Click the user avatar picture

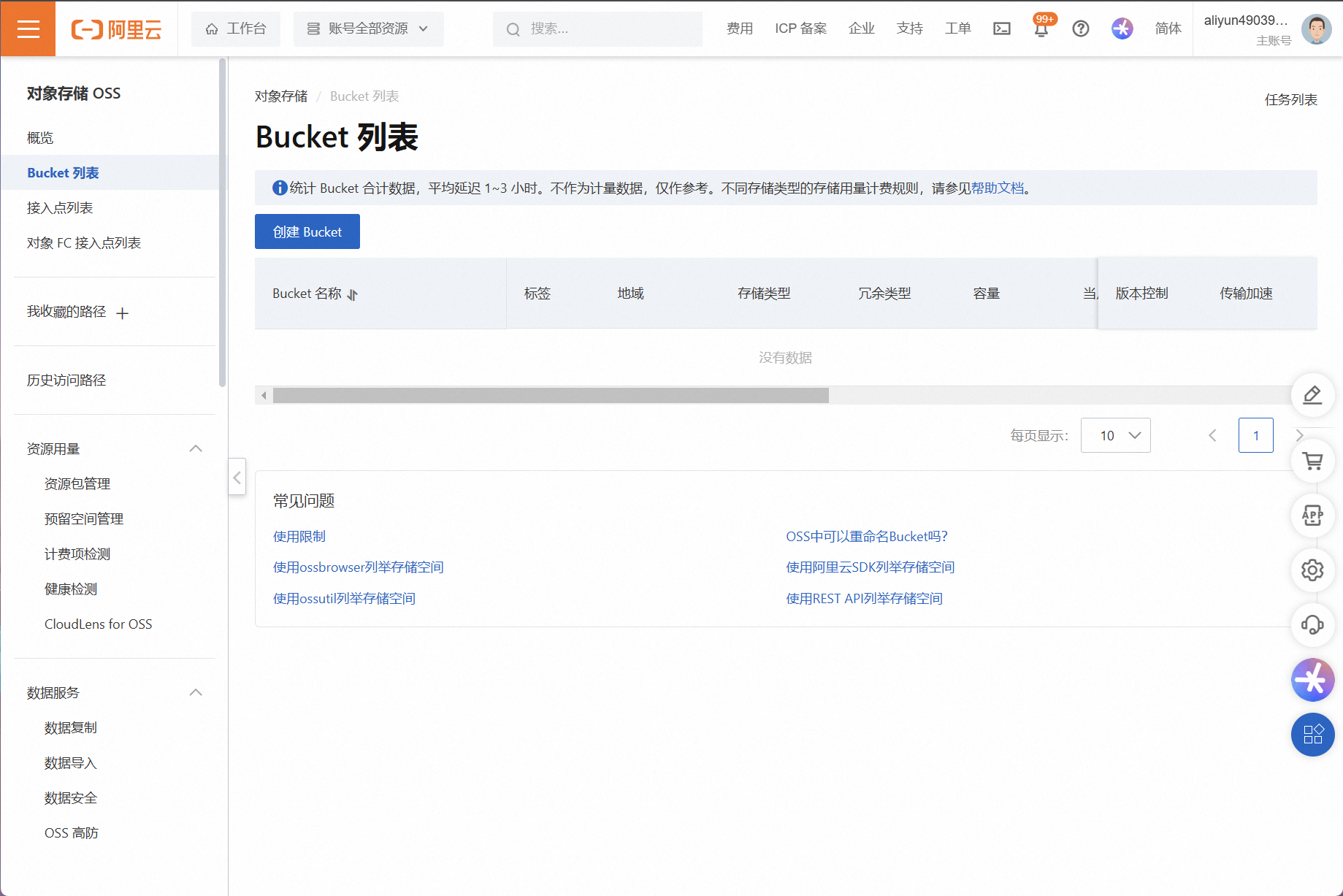(1317, 29)
